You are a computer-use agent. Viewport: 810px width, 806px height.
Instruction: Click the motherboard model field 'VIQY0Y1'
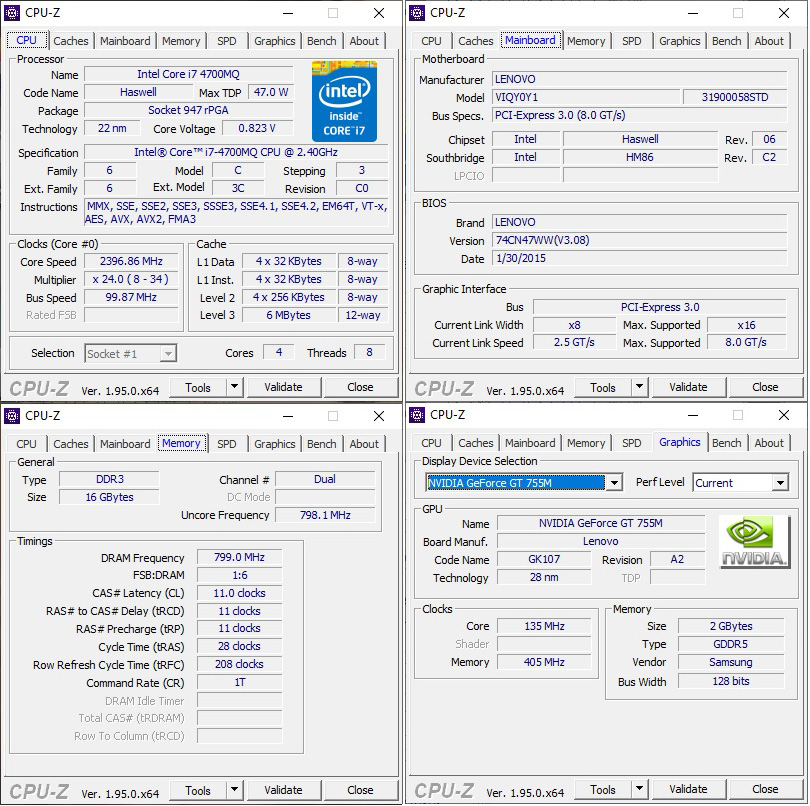click(x=586, y=97)
